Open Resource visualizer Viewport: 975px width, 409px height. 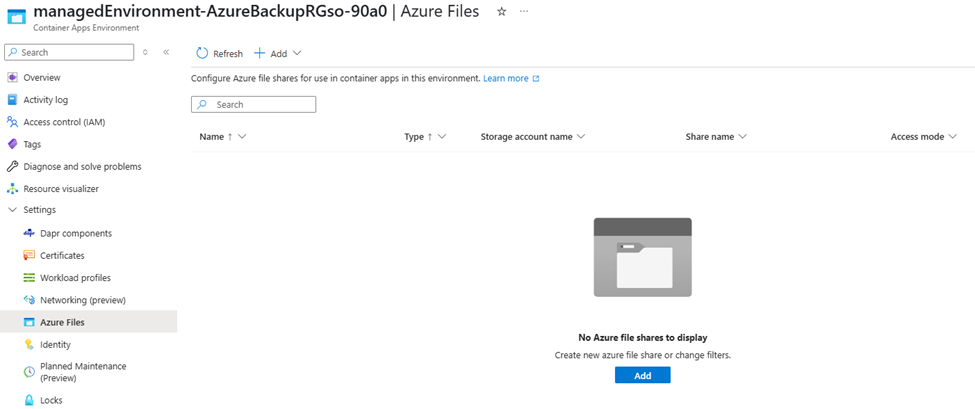[61, 188]
